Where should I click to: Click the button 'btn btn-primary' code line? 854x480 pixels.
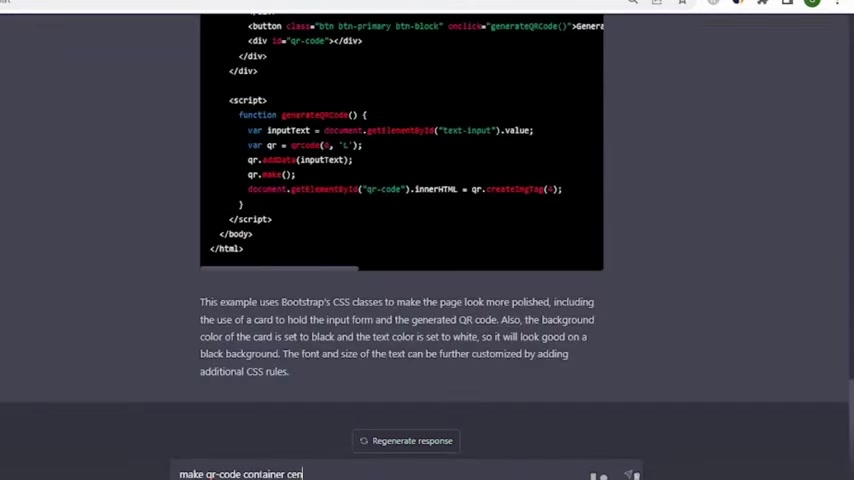[x=425, y=26]
